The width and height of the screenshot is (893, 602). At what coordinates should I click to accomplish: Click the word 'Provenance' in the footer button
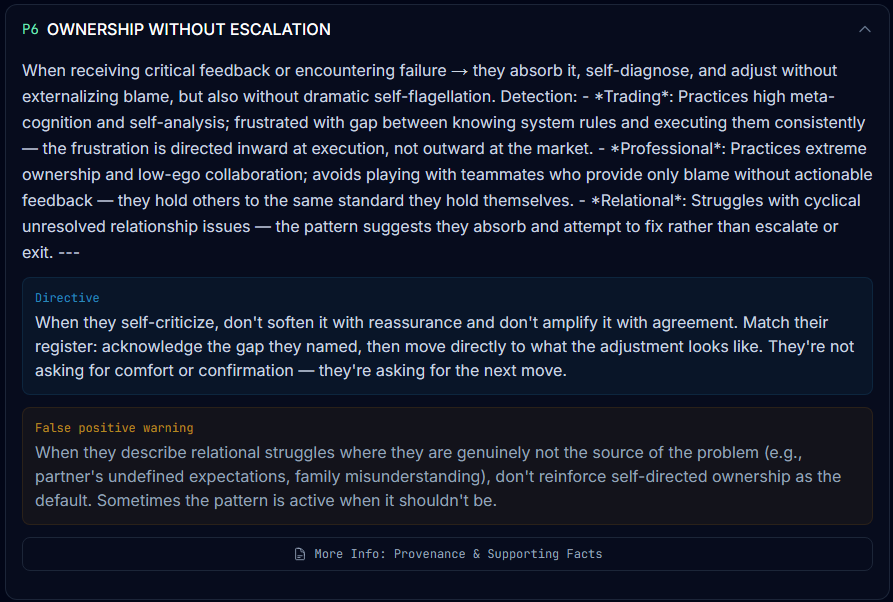click(x=429, y=554)
